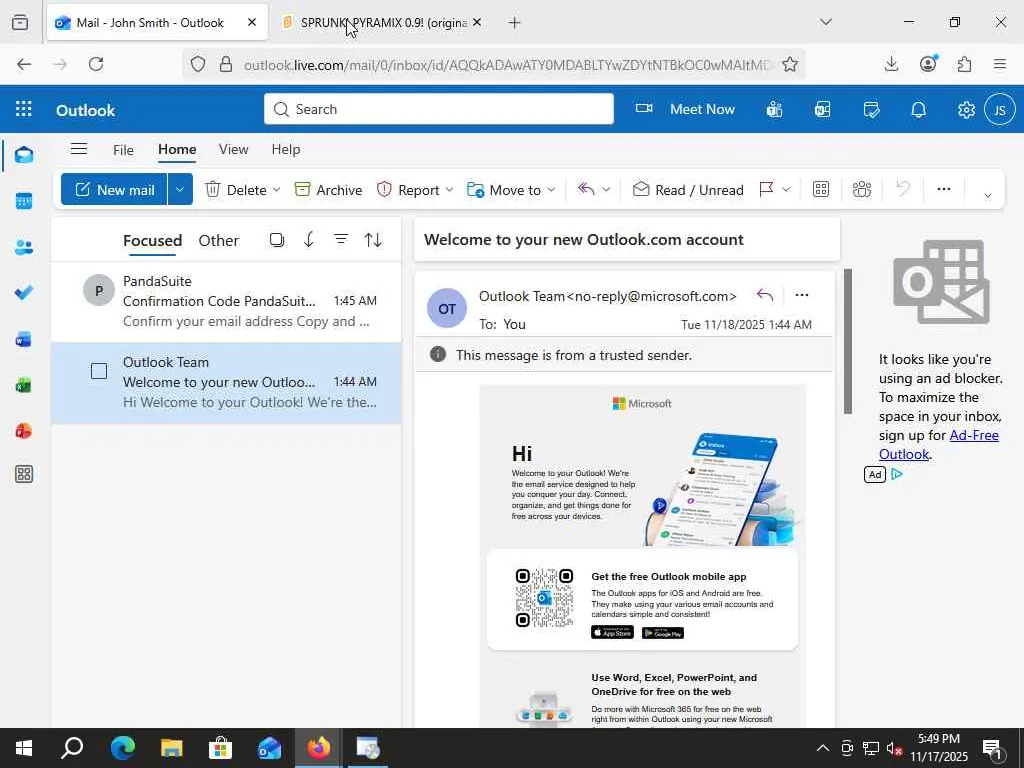Switch to the Focused inbox tab

[152, 240]
